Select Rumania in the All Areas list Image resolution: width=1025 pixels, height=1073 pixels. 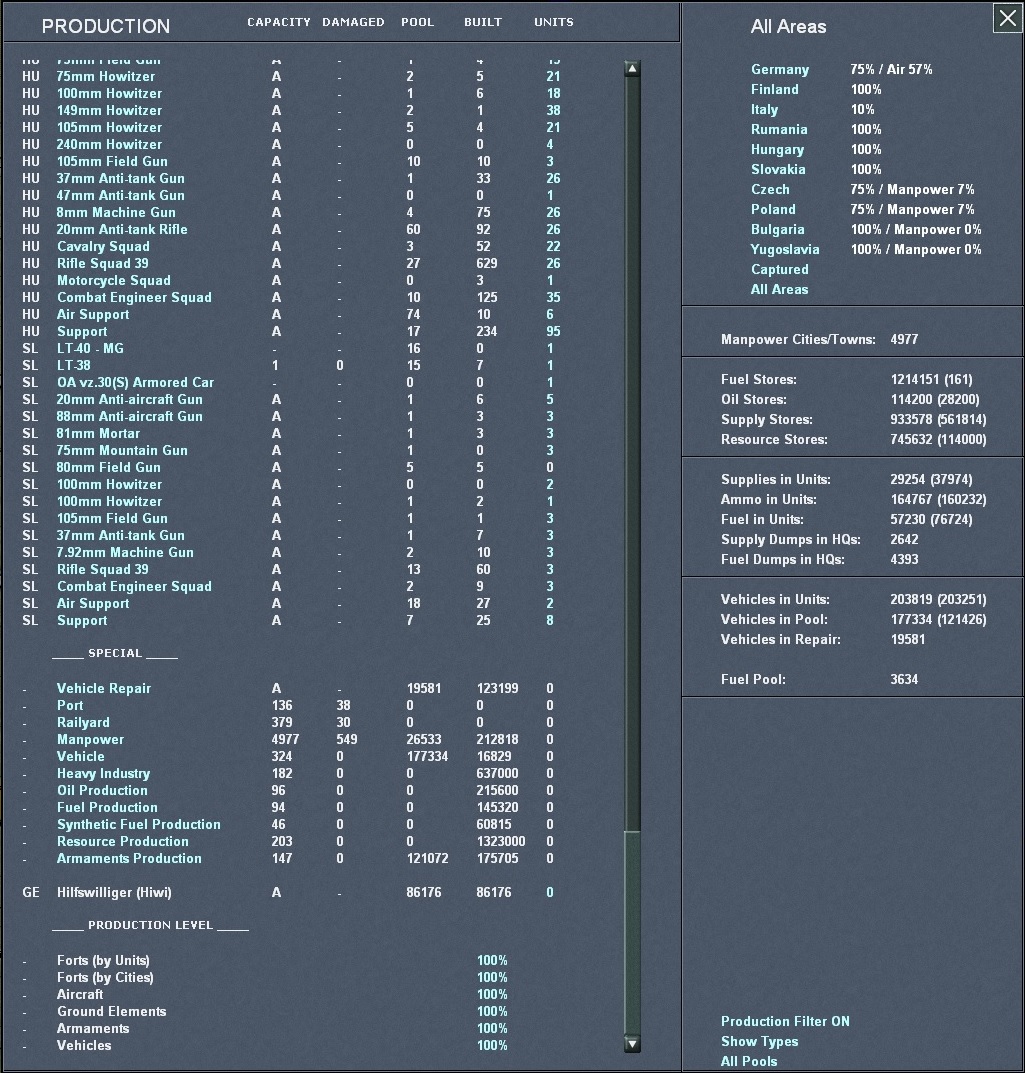pyautogui.click(x=779, y=129)
